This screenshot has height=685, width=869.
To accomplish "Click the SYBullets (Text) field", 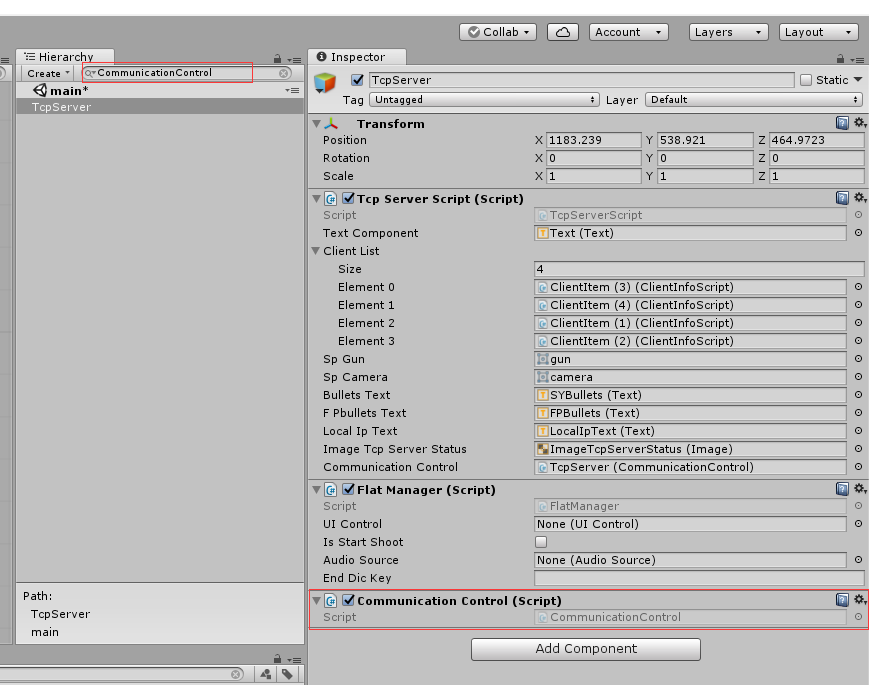I will (x=690, y=395).
